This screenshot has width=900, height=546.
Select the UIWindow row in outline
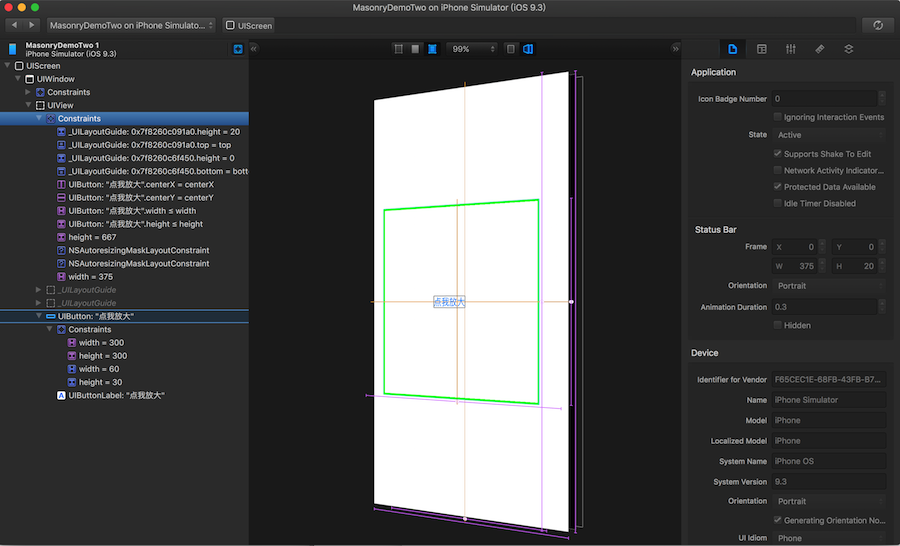pos(124,79)
